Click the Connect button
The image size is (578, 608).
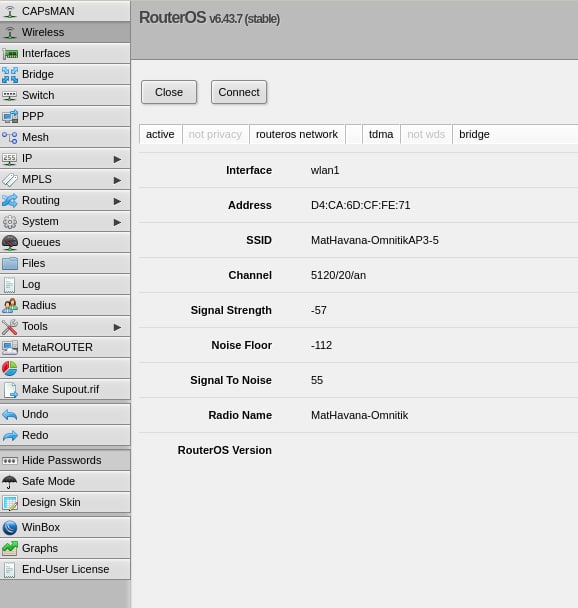click(x=239, y=92)
